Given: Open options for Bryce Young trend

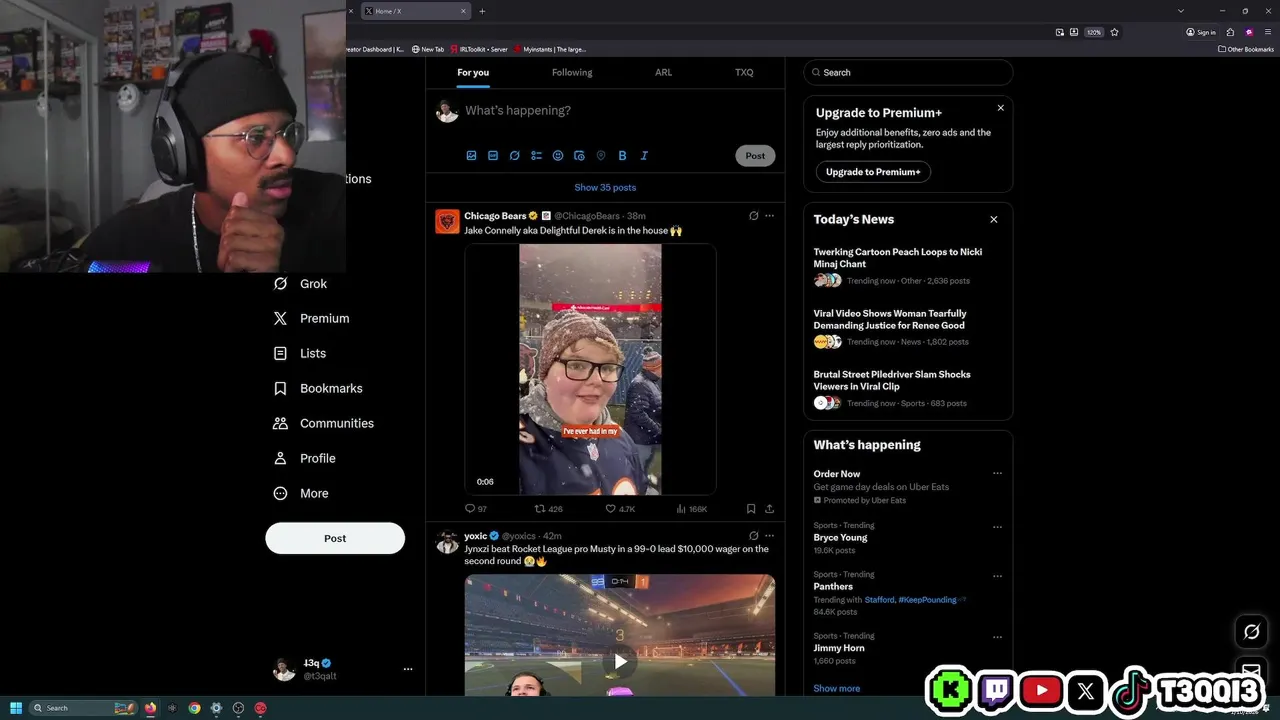Looking at the screenshot, I should (997, 526).
